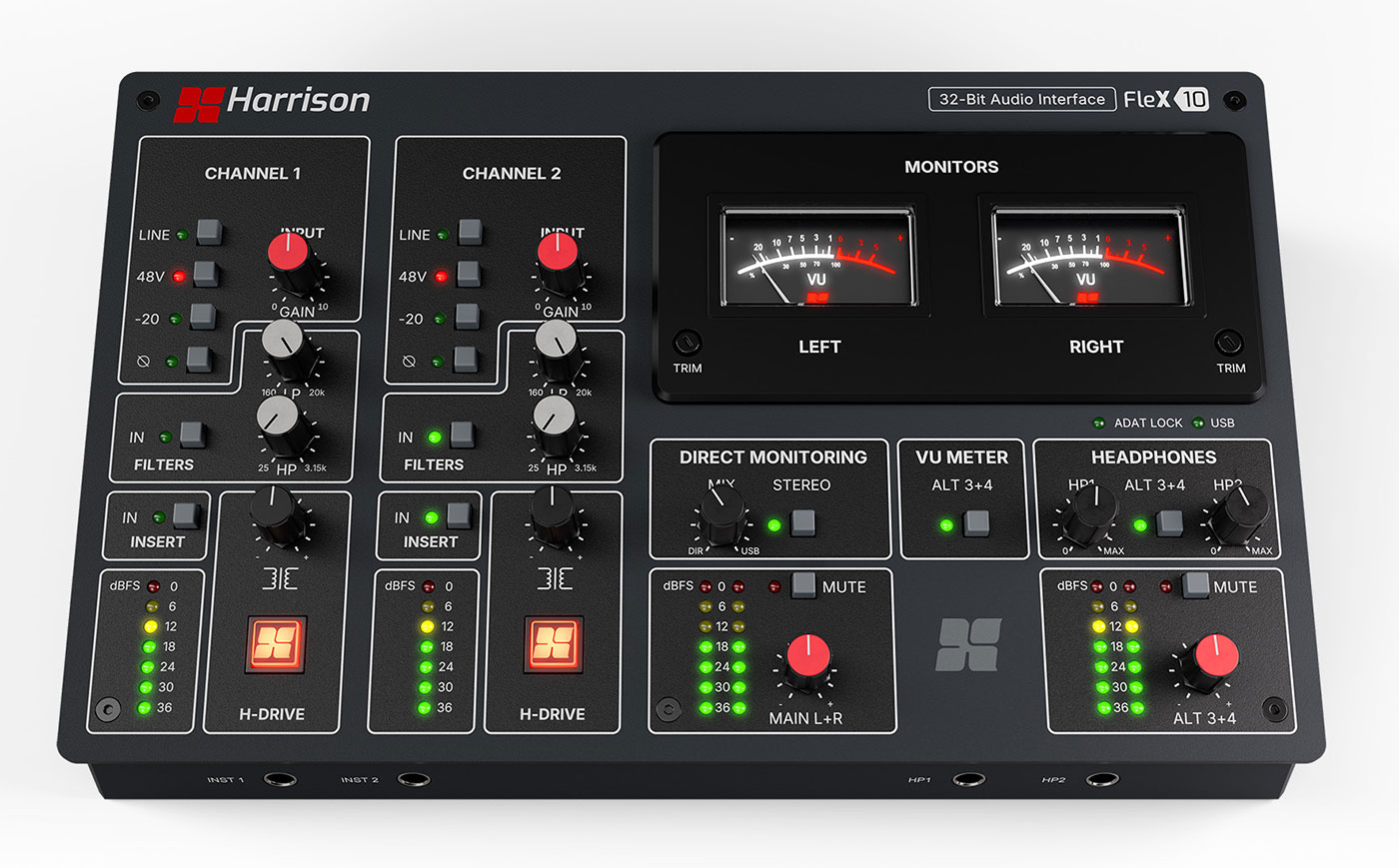Click the LEFT VU meter display

[x=817, y=258]
